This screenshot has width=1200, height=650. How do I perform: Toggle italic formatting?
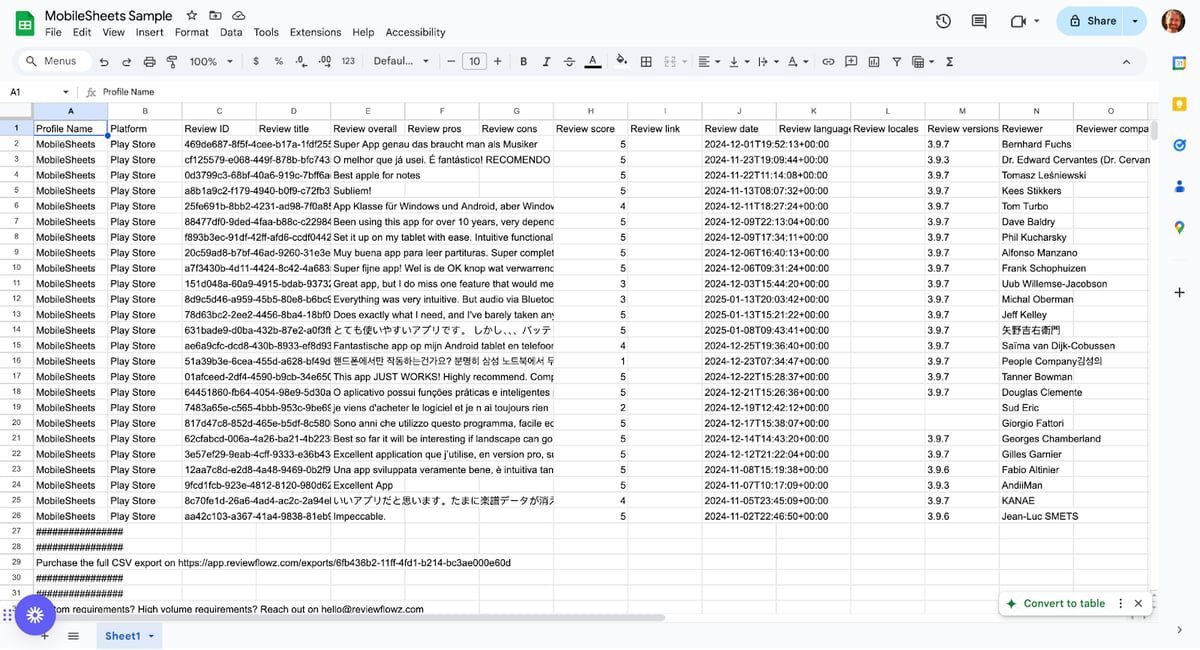[546, 61]
